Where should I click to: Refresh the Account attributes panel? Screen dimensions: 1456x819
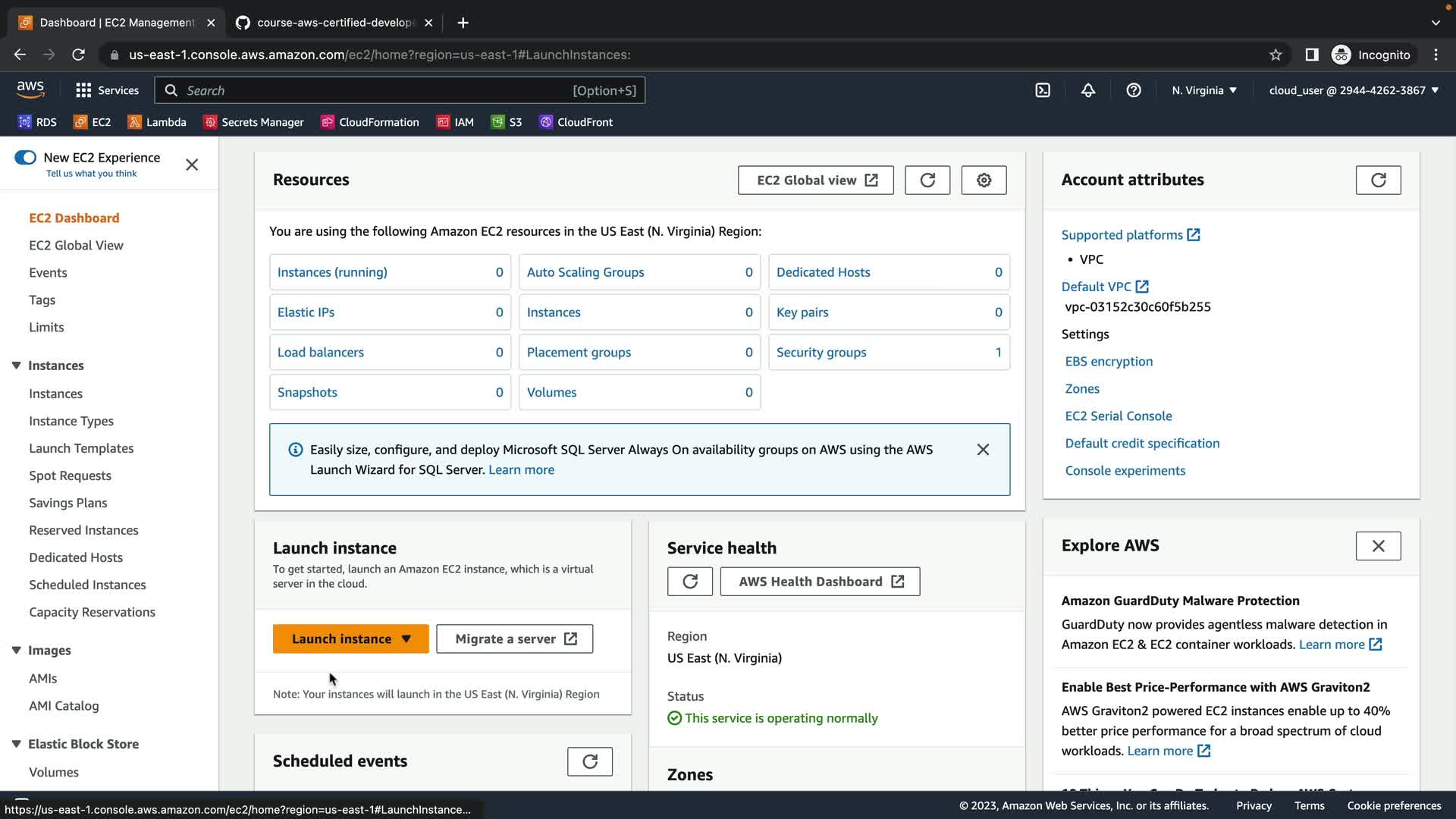point(1378,180)
